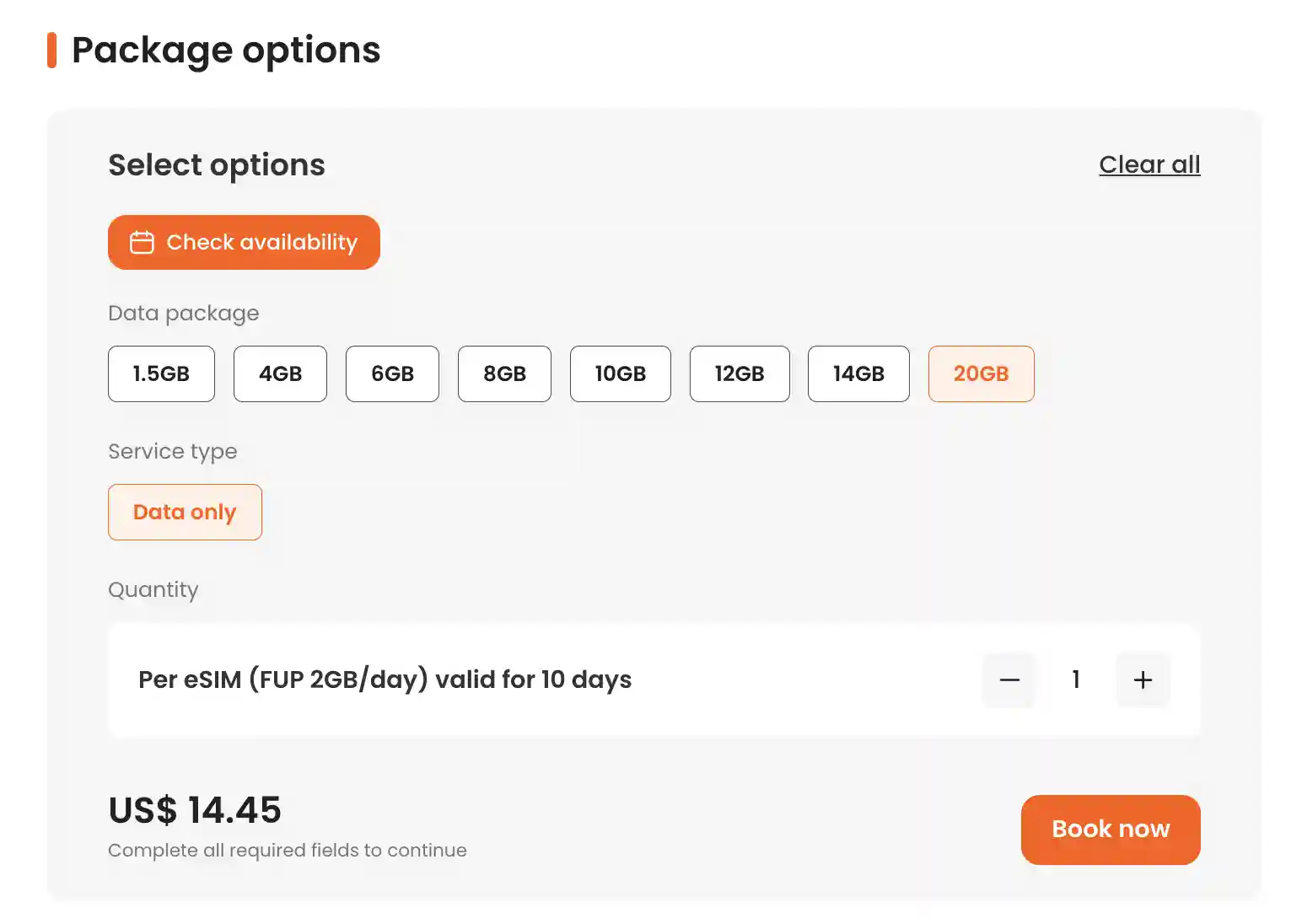Viewport: 1302px width, 924px height.
Task: Select the 1.5GB data package
Action: pos(161,373)
